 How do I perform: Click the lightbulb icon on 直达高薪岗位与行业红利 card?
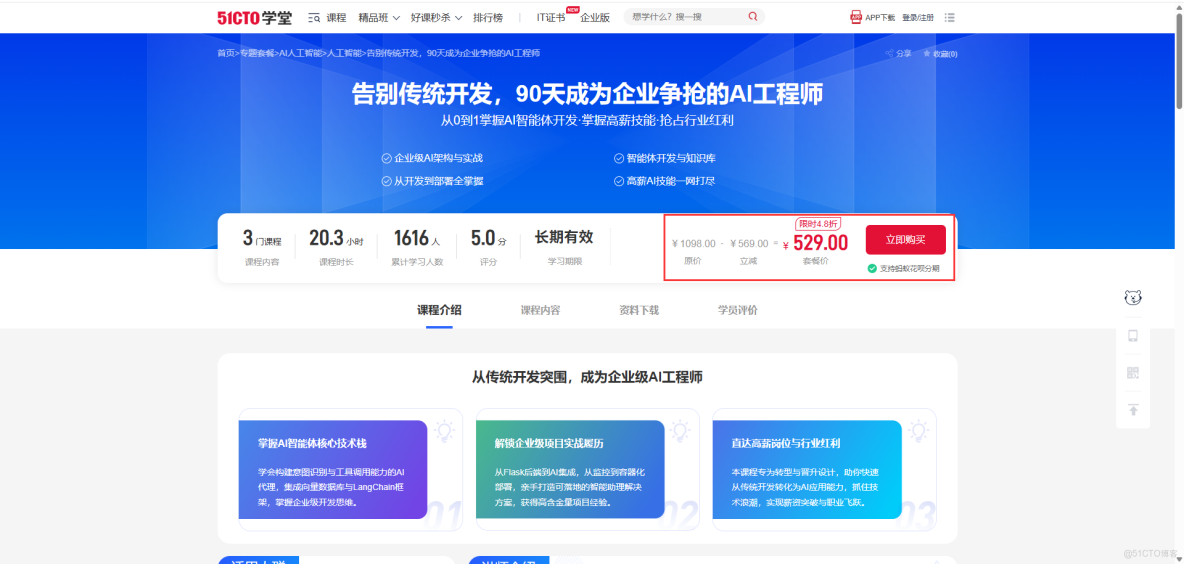919,430
